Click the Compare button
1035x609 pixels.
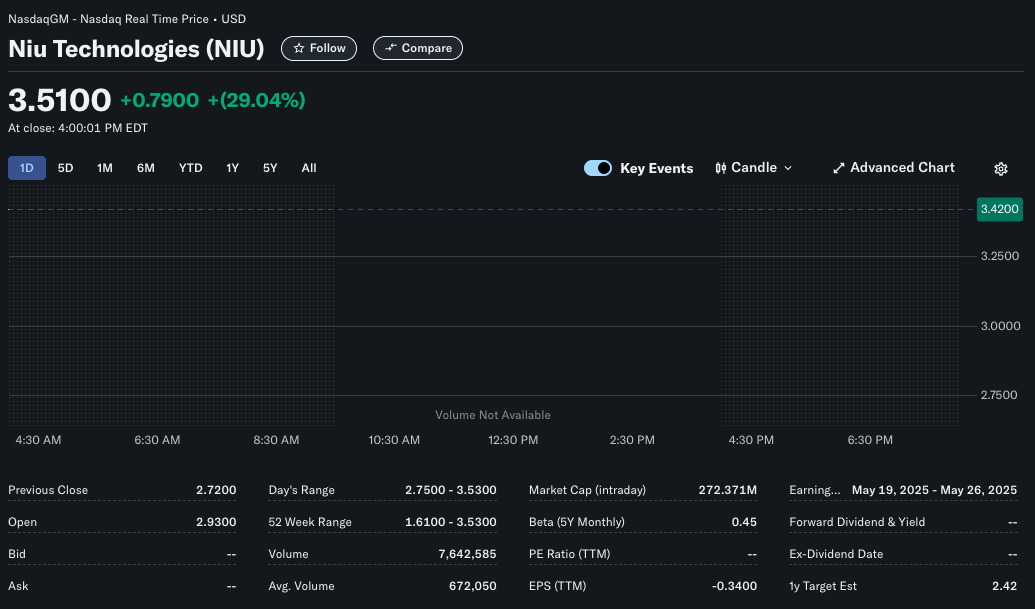pyautogui.click(x=418, y=48)
